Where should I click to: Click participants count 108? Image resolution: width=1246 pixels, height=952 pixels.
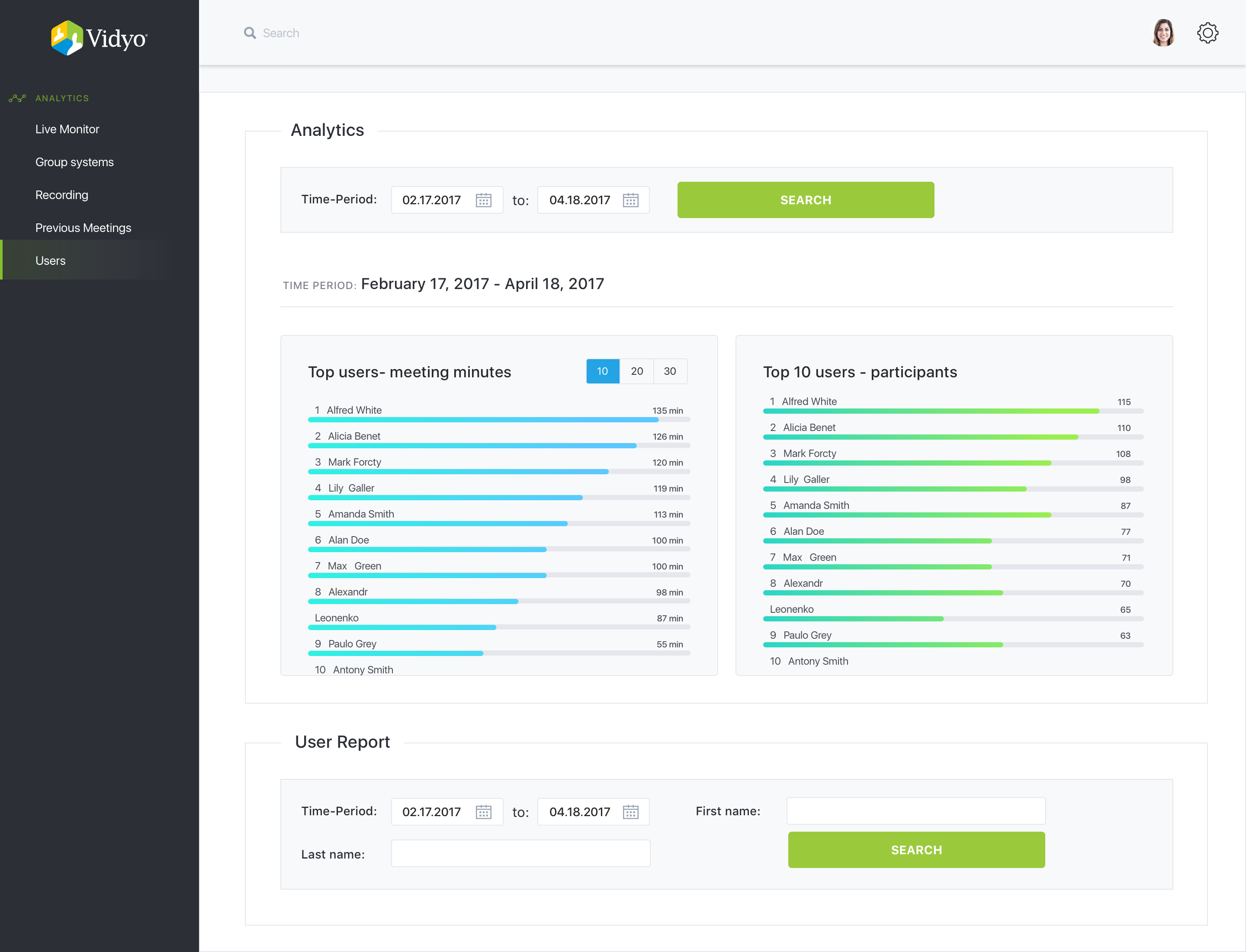1123,454
